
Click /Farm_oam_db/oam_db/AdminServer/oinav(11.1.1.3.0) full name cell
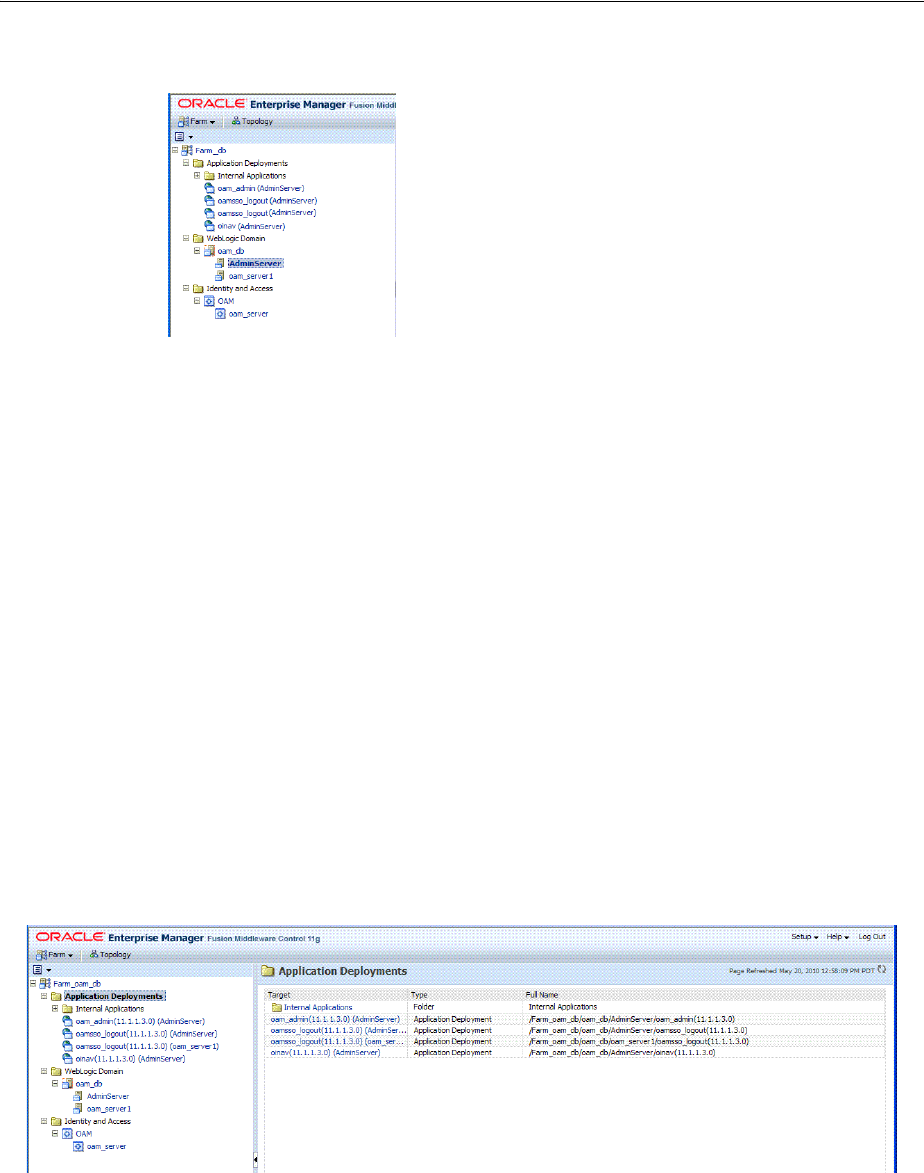(x=622, y=1053)
